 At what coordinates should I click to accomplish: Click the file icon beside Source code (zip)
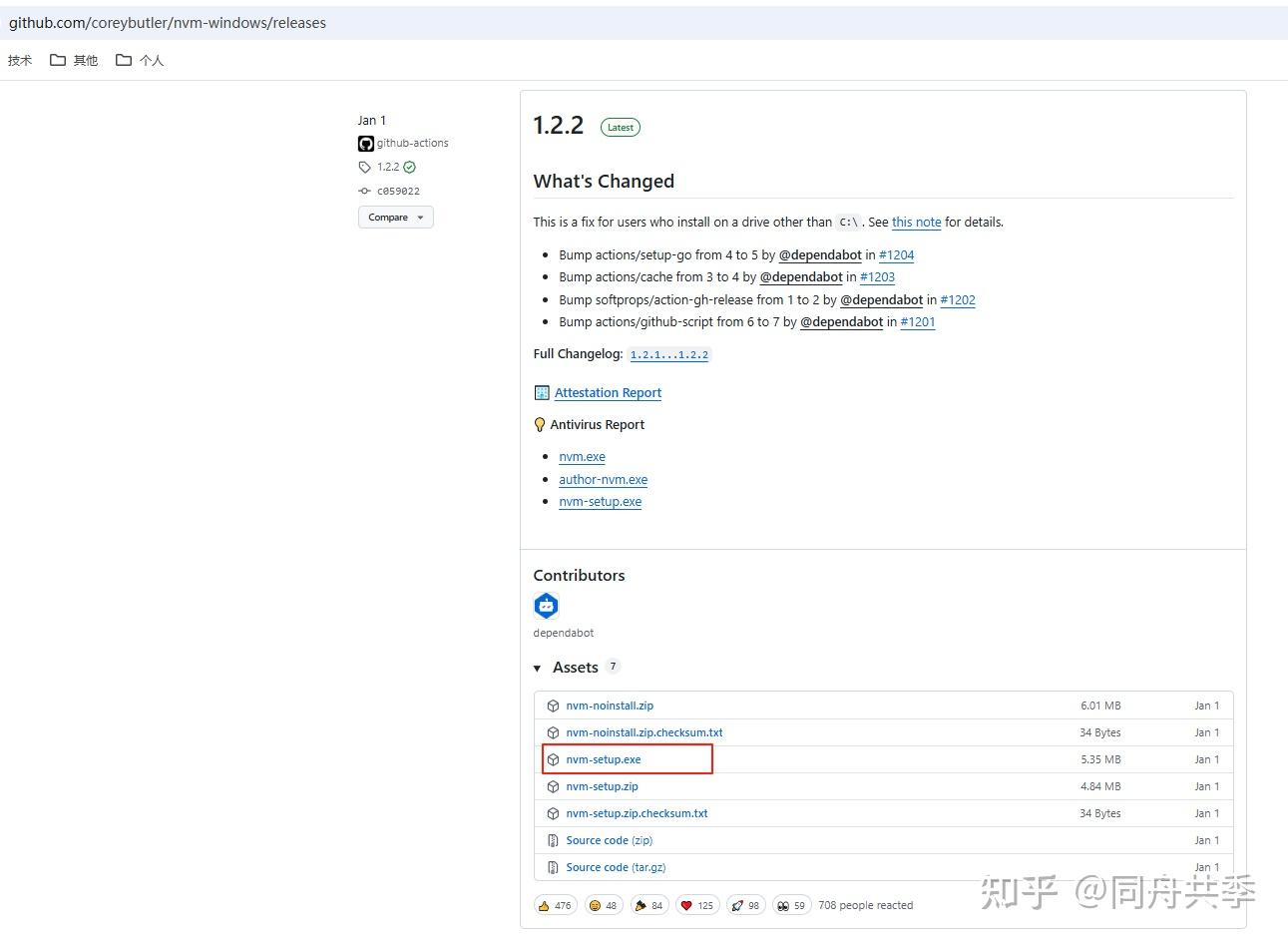click(x=553, y=840)
